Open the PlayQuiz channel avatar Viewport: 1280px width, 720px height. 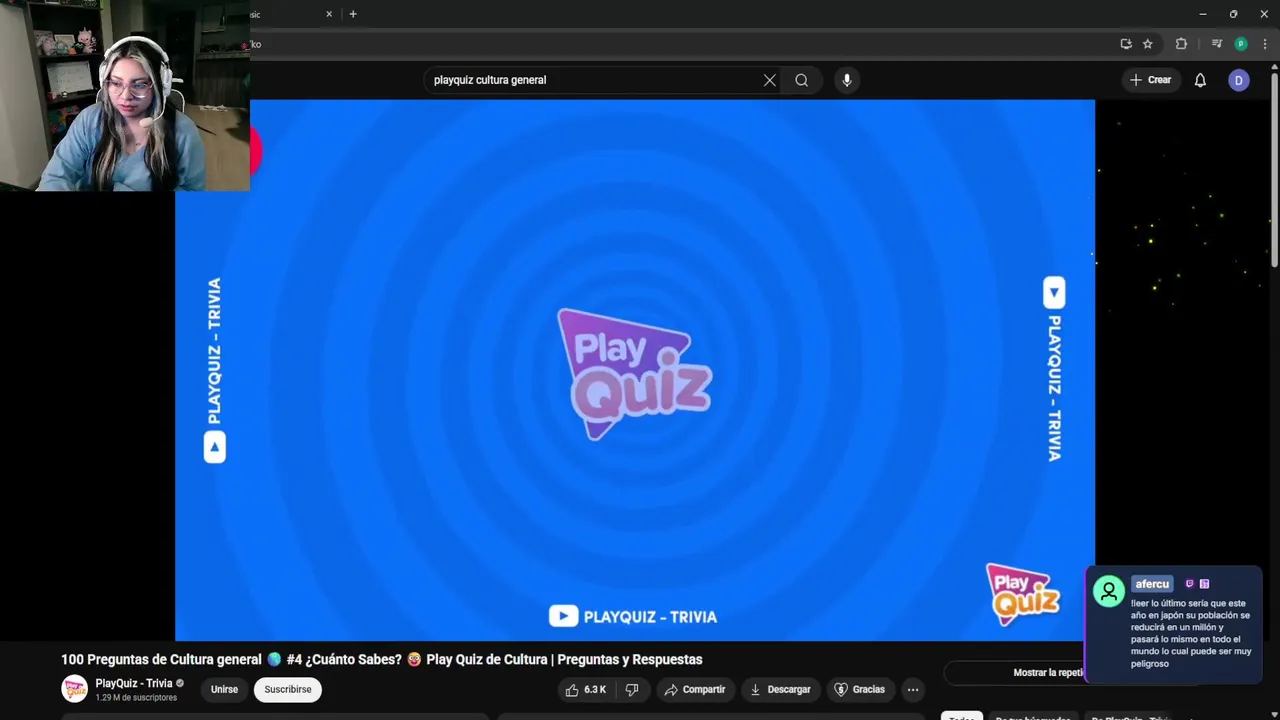point(75,689)
